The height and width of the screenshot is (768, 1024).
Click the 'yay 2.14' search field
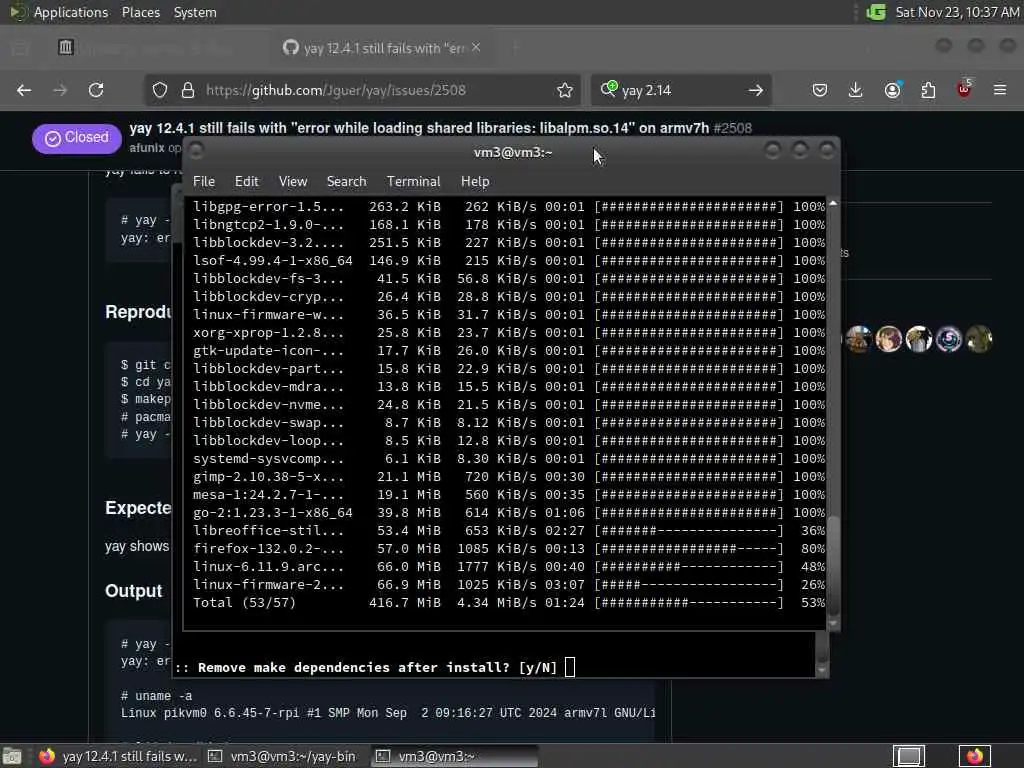[x=680, y=90]
